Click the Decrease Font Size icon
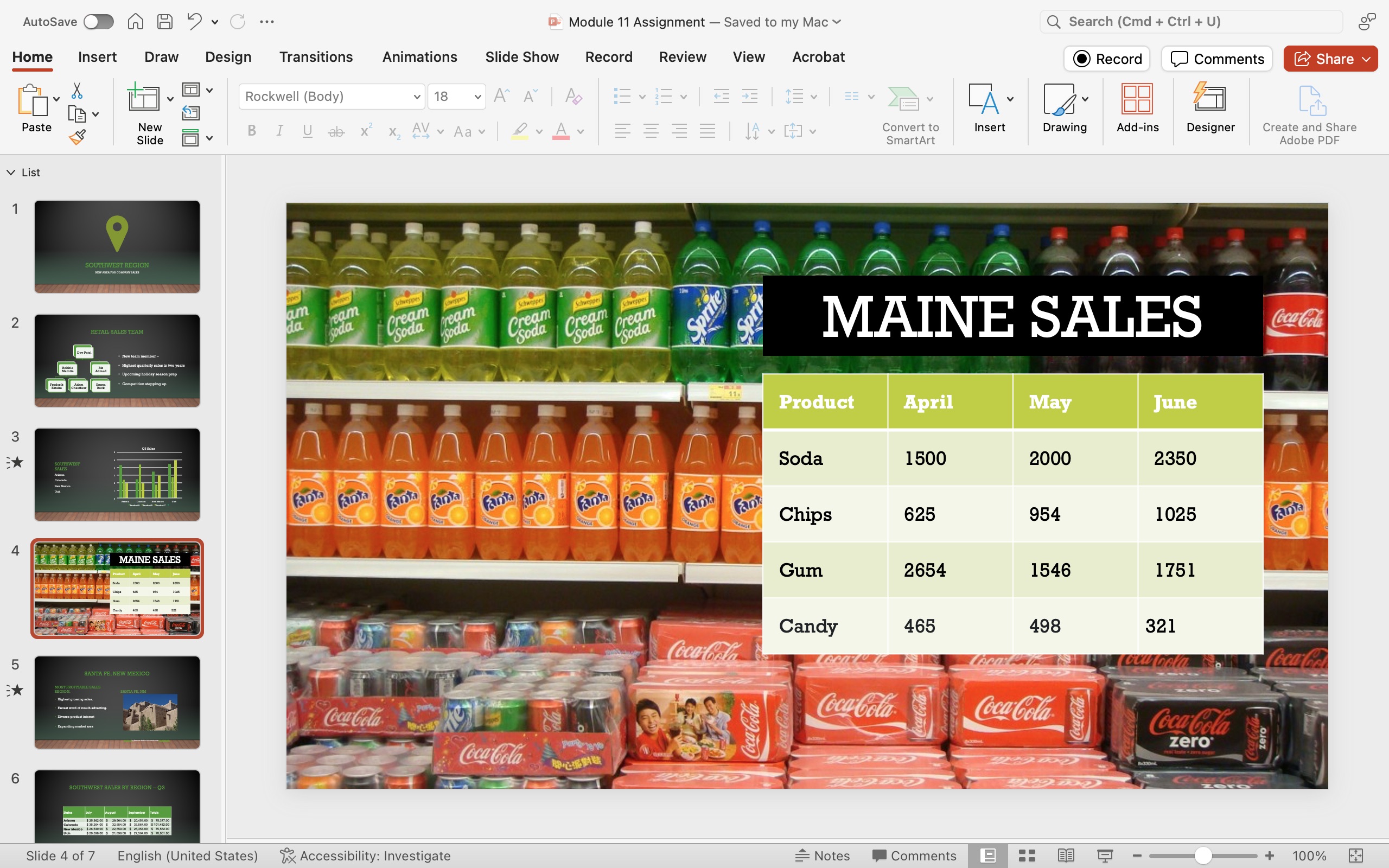Screen dimensions: 1389x868 coord(530,96)
